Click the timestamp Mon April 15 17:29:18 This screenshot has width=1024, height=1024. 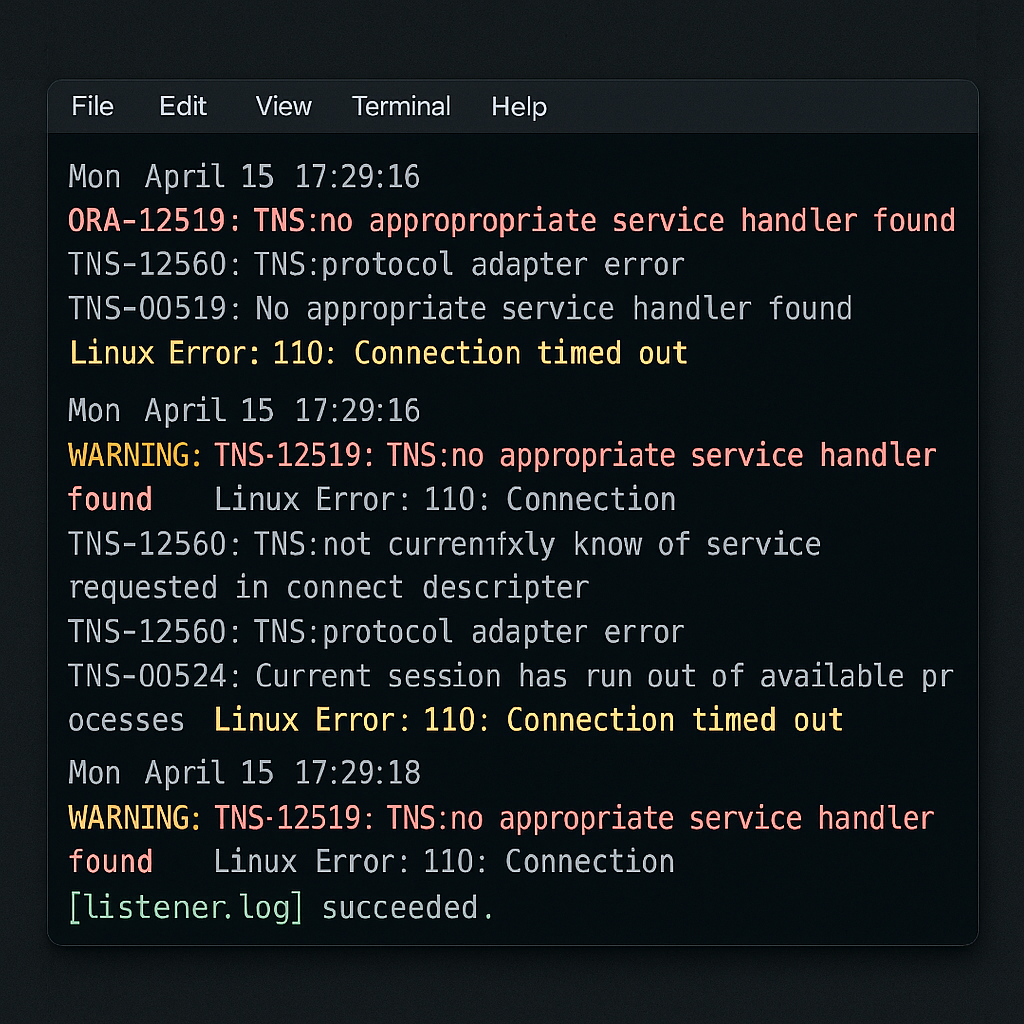point(244,772)
